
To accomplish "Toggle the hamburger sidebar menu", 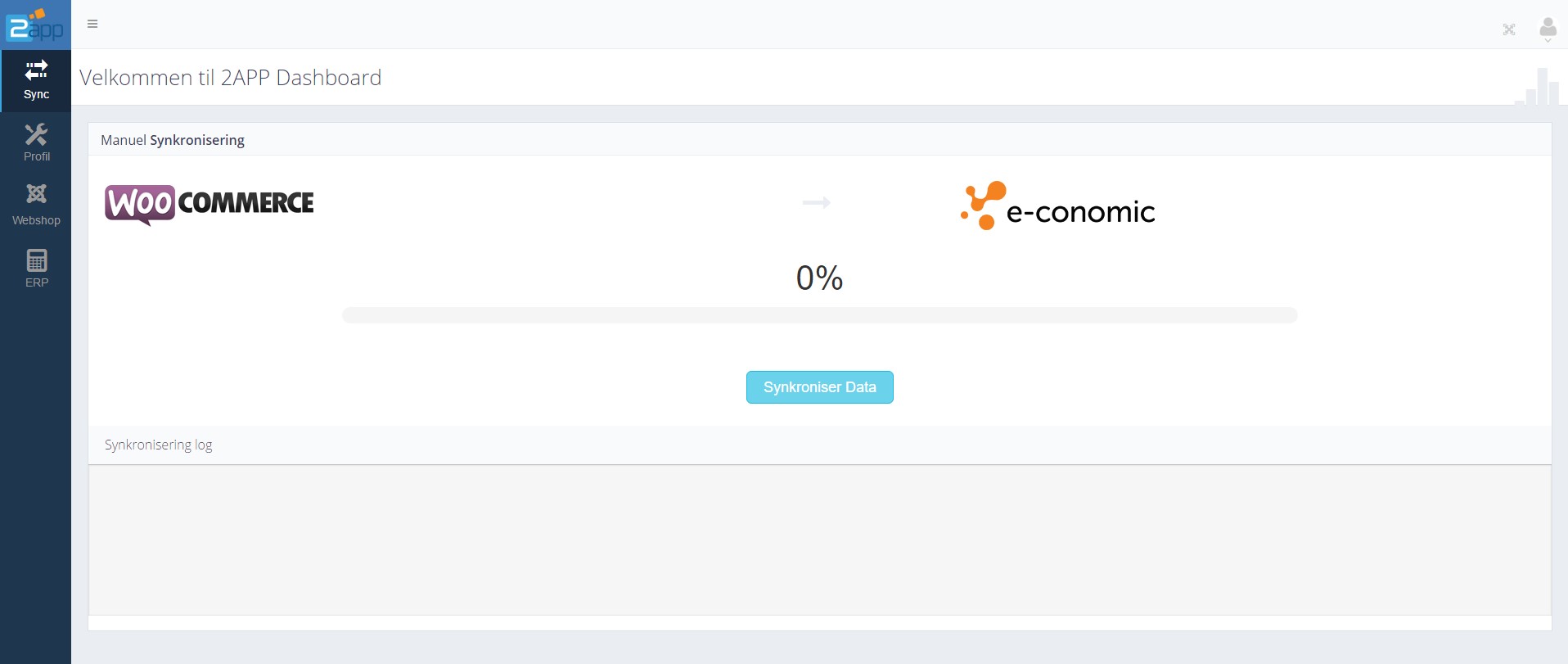I will click(92, 24).
